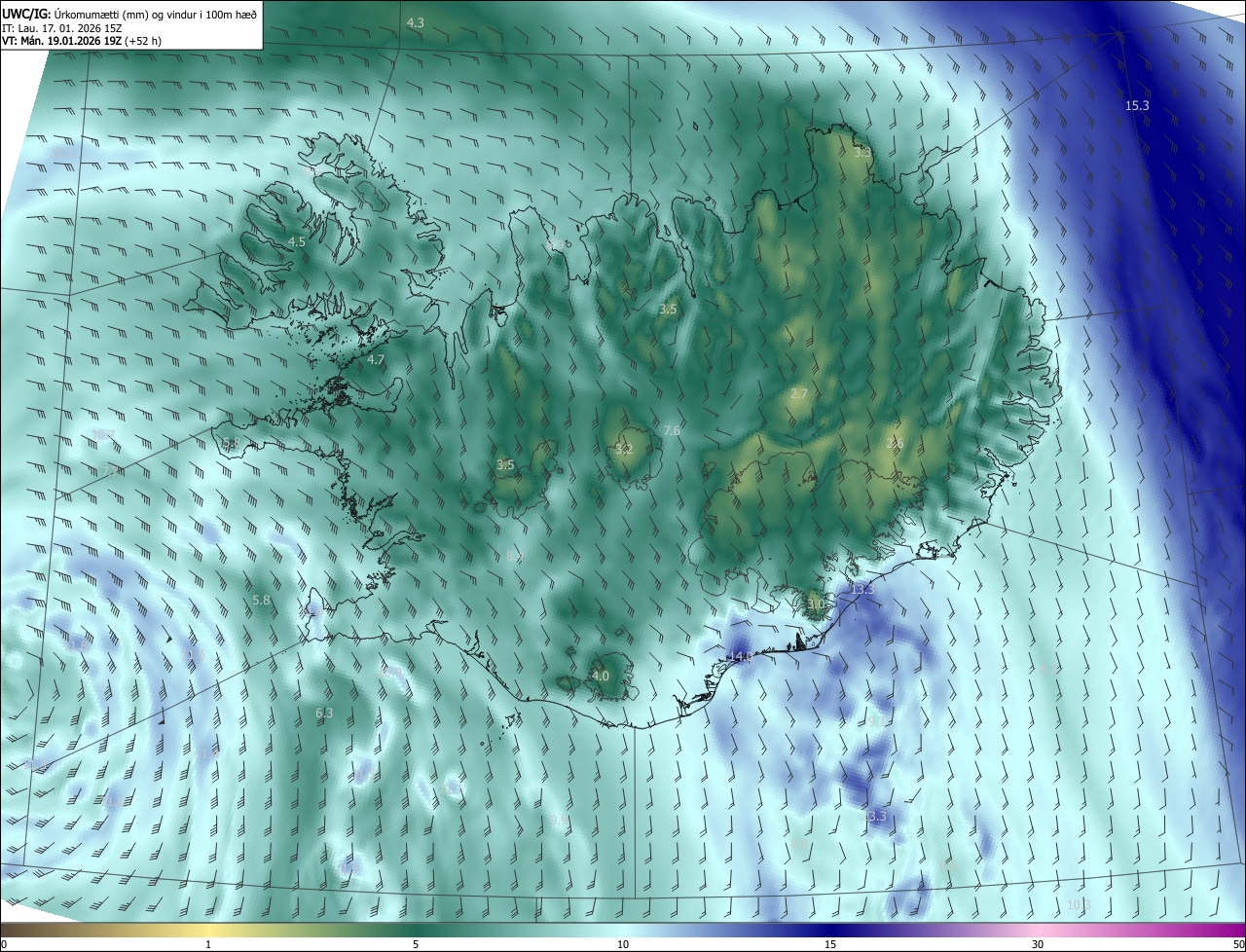
Task: Click the 14.0 value on the south coast
Action: (740, 657)
